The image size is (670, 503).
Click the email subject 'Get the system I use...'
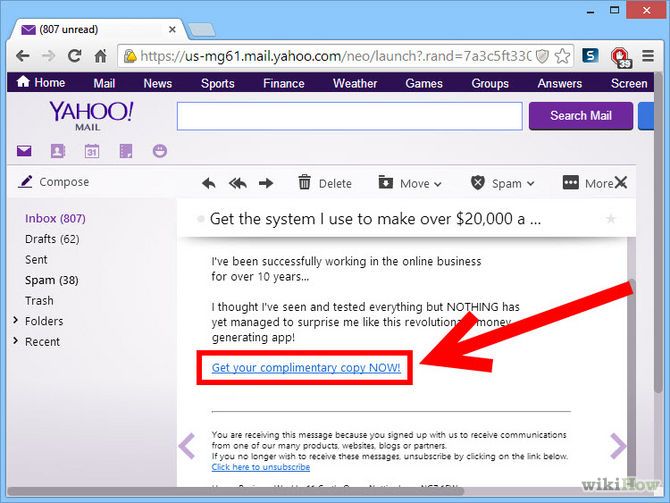[x=375, y=219]
